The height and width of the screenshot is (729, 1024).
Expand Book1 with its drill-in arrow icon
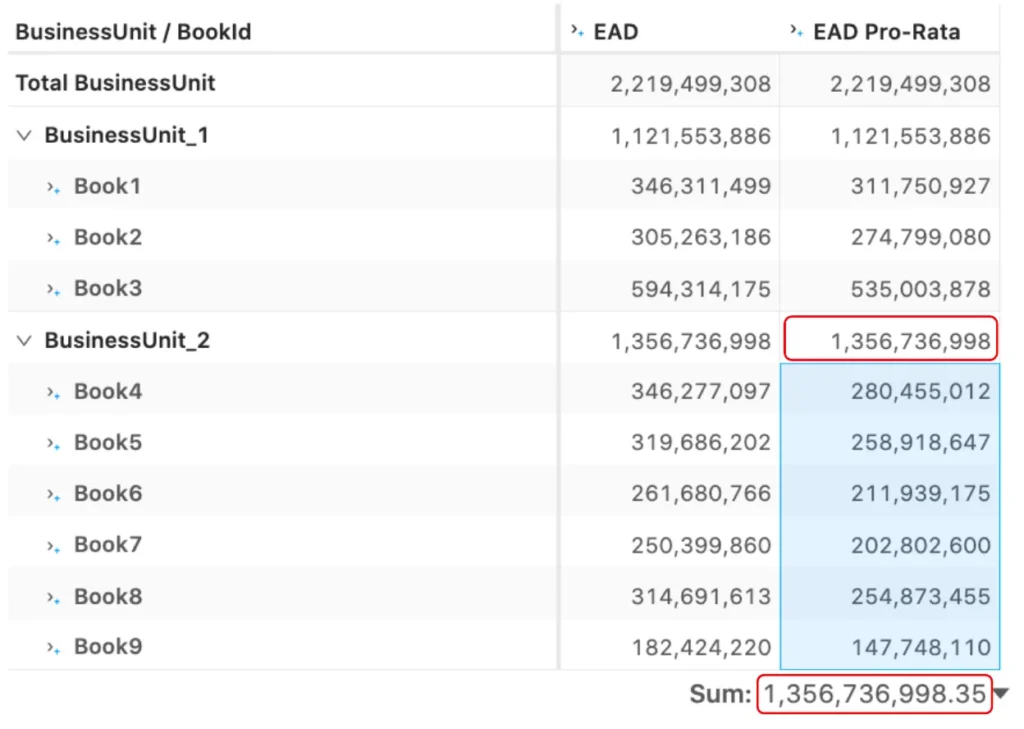[x=54, y=187]
